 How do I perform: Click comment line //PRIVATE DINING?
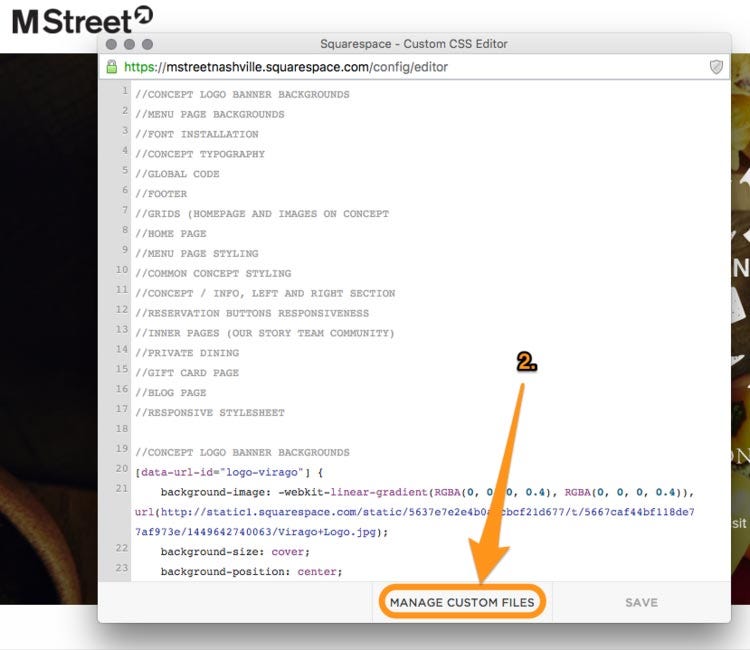[187, 353]
